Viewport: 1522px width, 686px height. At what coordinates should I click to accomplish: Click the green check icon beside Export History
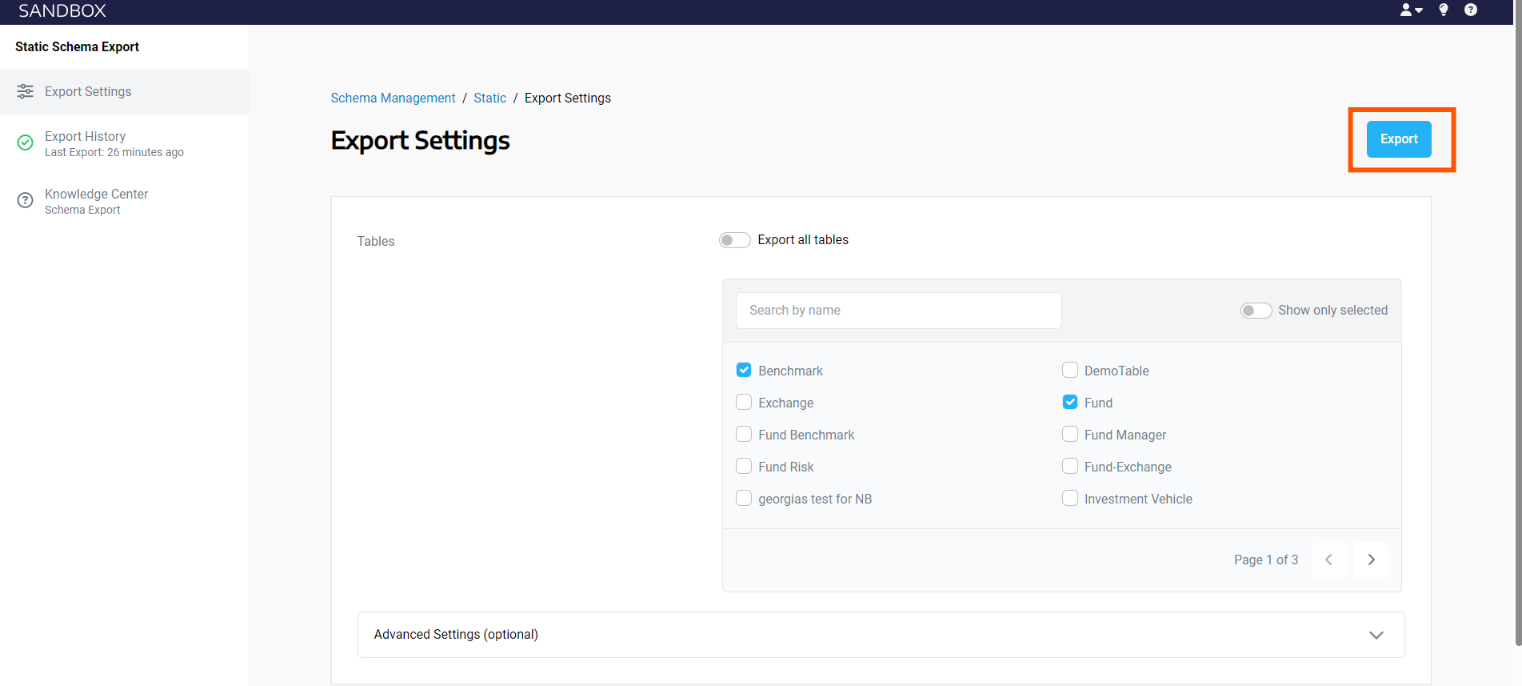click(x=24, y=143)
